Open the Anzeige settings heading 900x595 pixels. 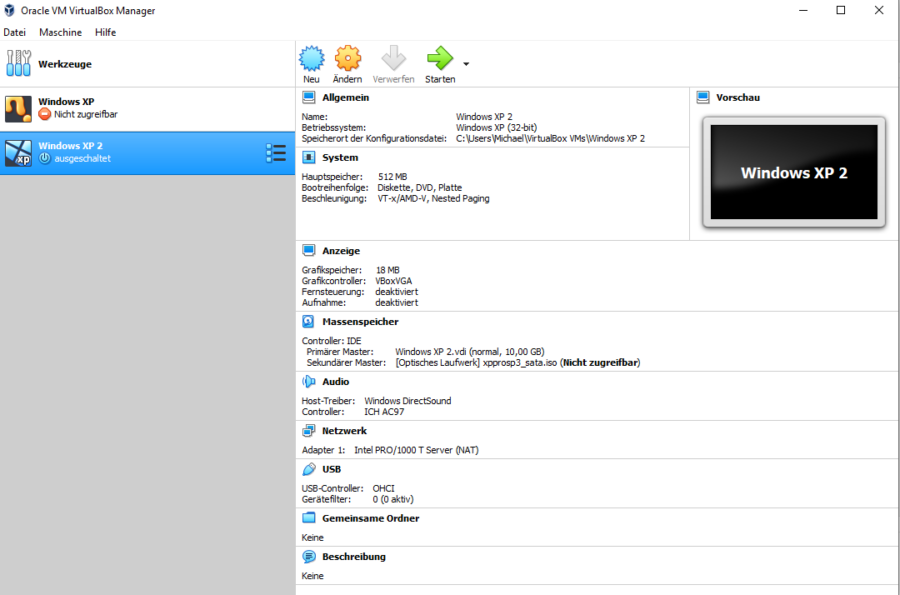[x=341, y=251]
